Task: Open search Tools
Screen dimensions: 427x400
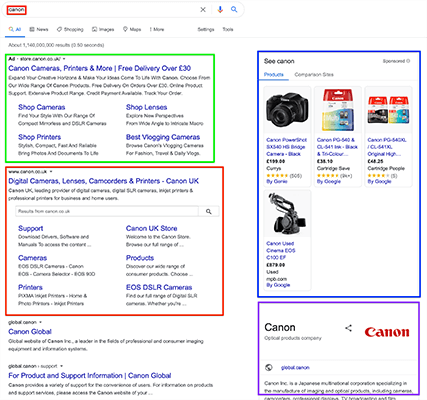Action: [228, 29]
